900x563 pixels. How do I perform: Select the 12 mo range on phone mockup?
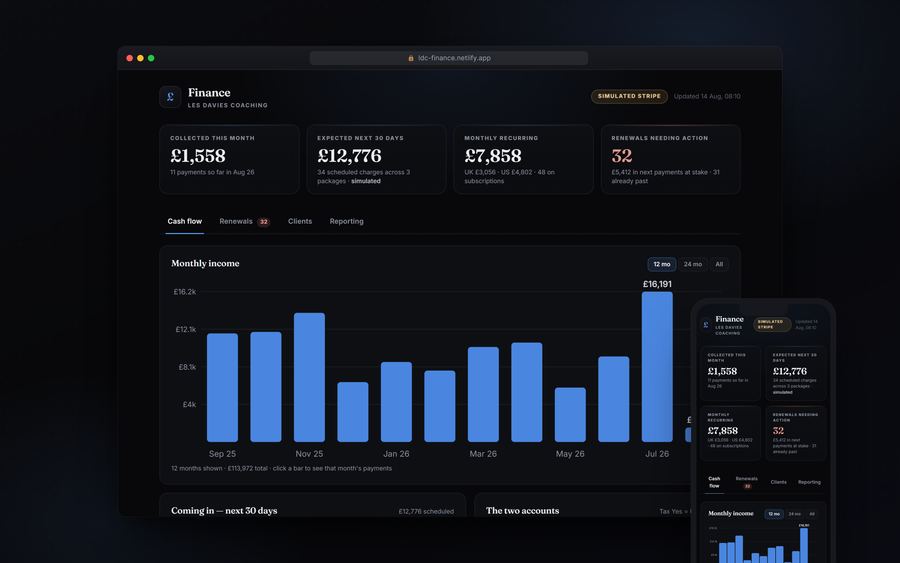(774, 514)
